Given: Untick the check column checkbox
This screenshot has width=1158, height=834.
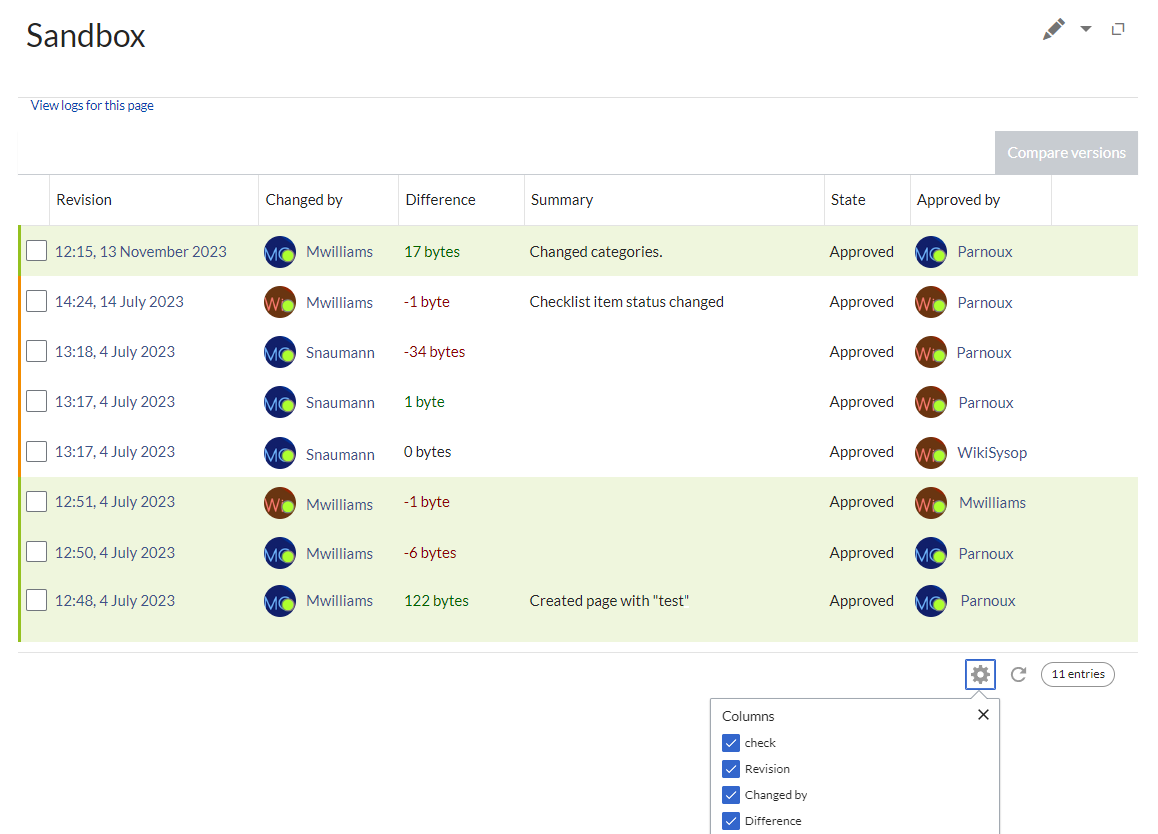Looking at the screenshot, I should click(x=731, y=743).
